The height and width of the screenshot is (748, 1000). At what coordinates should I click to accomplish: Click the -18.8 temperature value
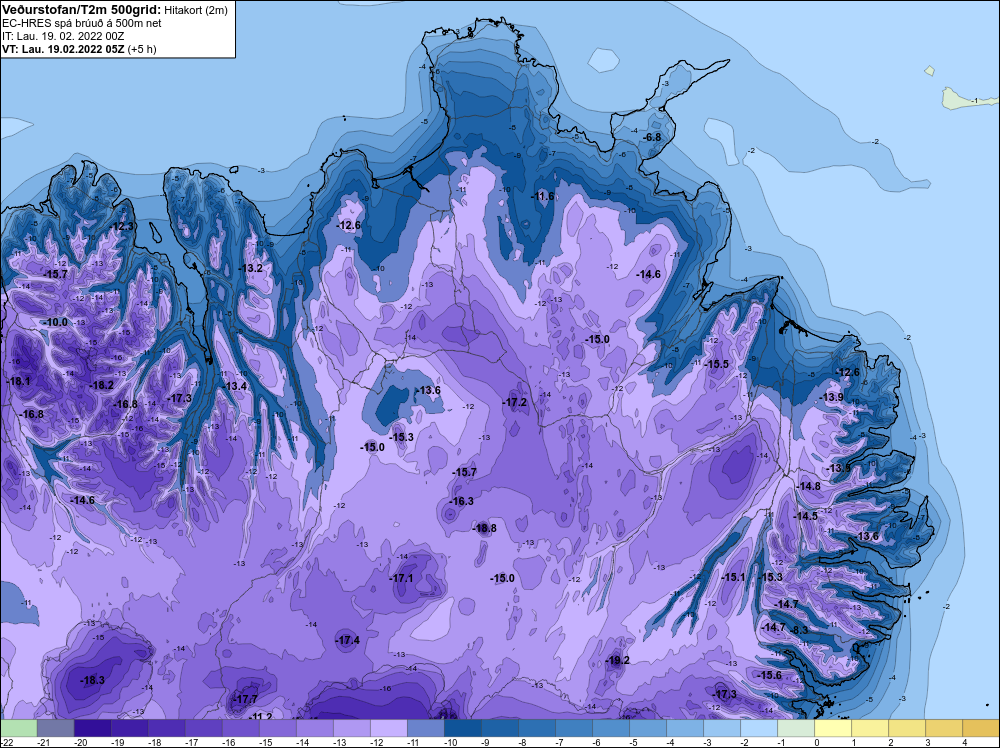pyautogui.click(x=484, y=528)
